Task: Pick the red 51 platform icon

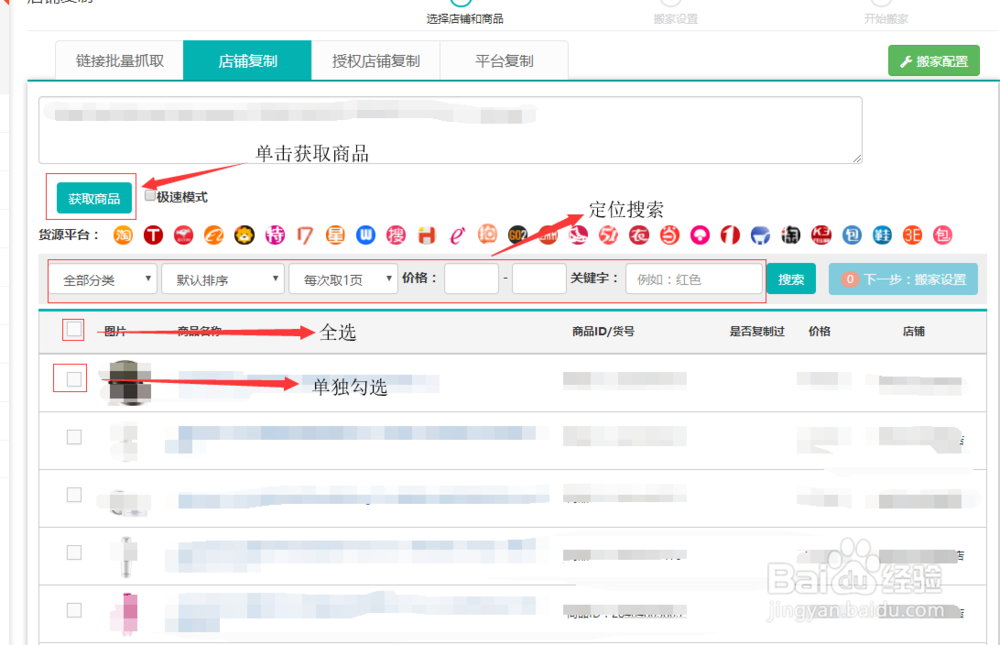Action: pyautogui.click(x=608, y=235)
